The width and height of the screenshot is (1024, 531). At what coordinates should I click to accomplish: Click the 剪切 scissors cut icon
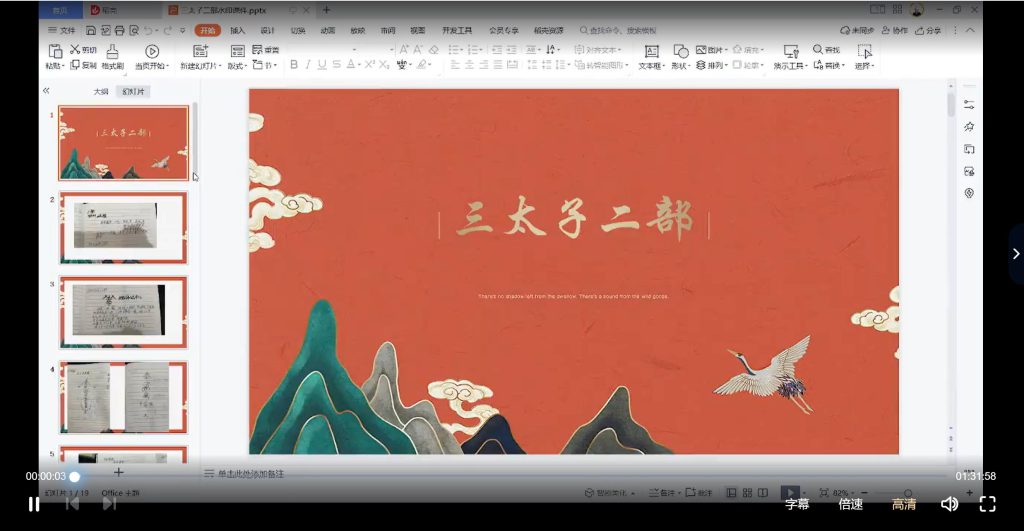(x=75, y=49)
